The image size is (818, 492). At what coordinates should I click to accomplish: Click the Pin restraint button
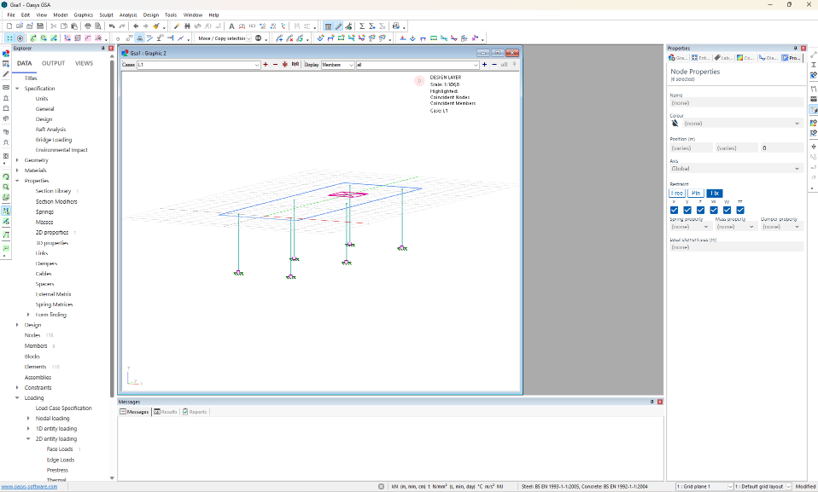pyautogui.click(x=696, y=193)
